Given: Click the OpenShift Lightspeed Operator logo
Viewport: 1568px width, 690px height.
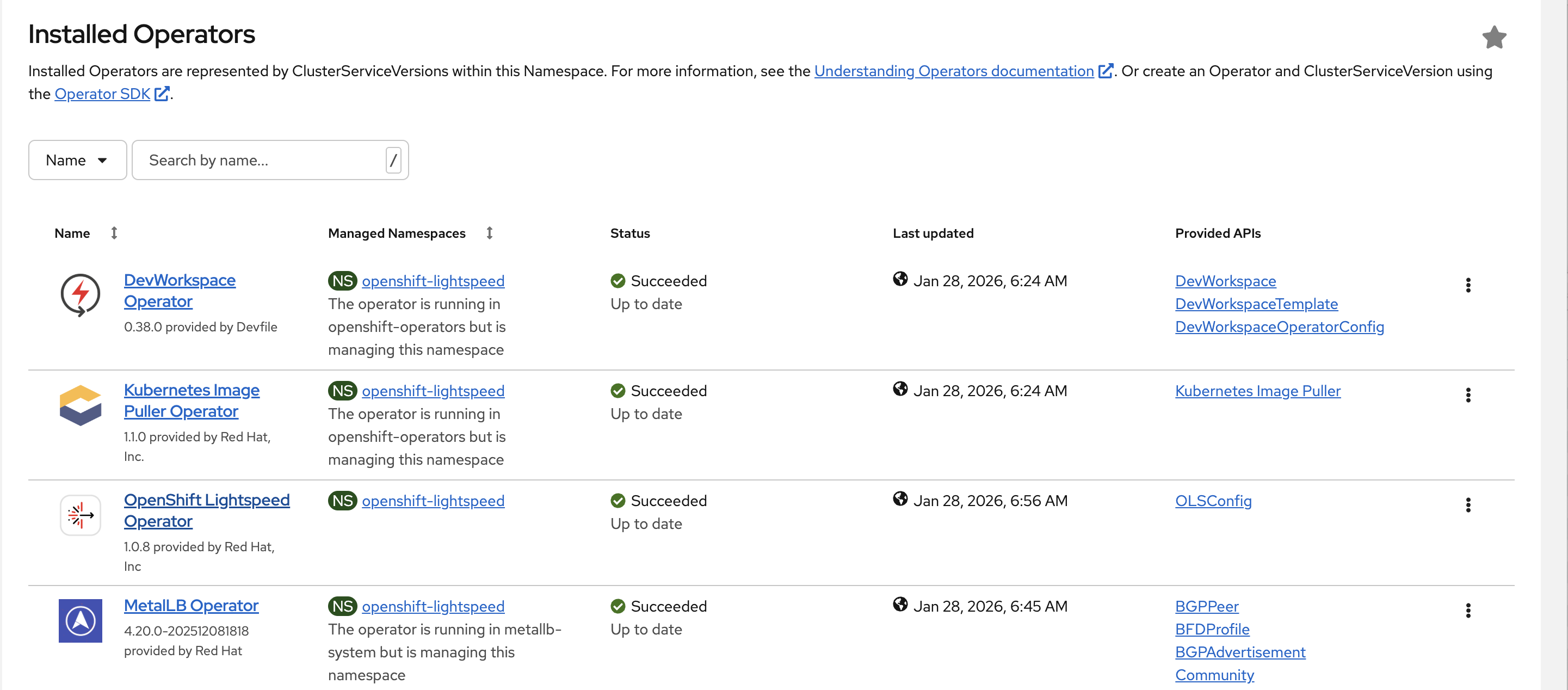Looking at the screenshot, I should 80,515.
